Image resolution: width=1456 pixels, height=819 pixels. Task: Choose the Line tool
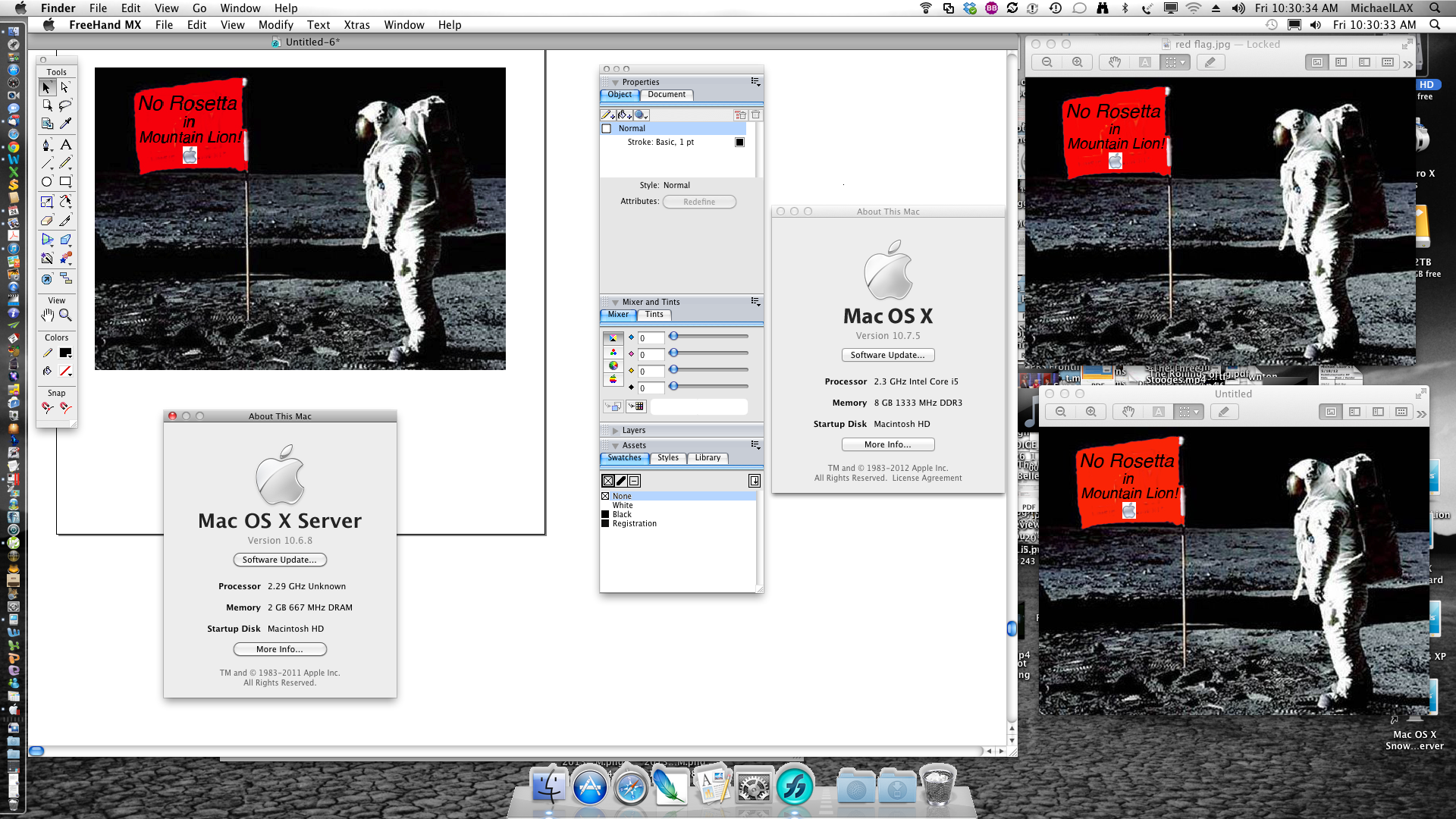(47, 163)
